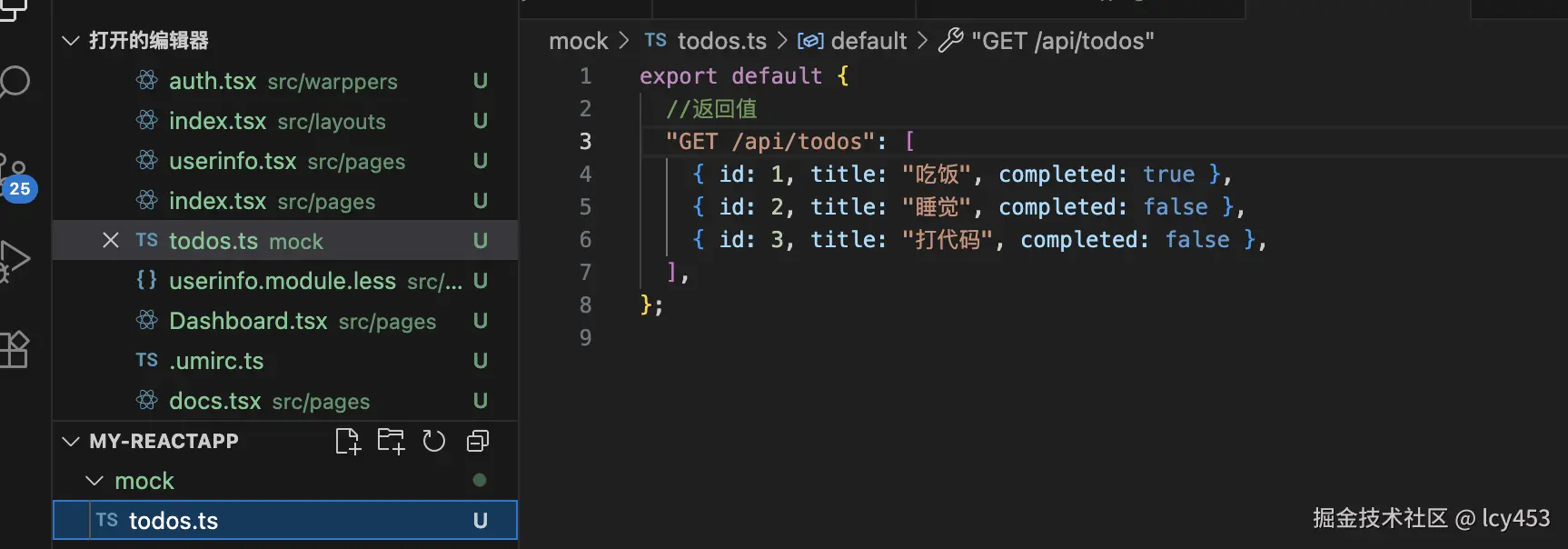1568x549 pixels.
Task: Click React icon beside Dashboard.tsx
Action: point(146,320)
